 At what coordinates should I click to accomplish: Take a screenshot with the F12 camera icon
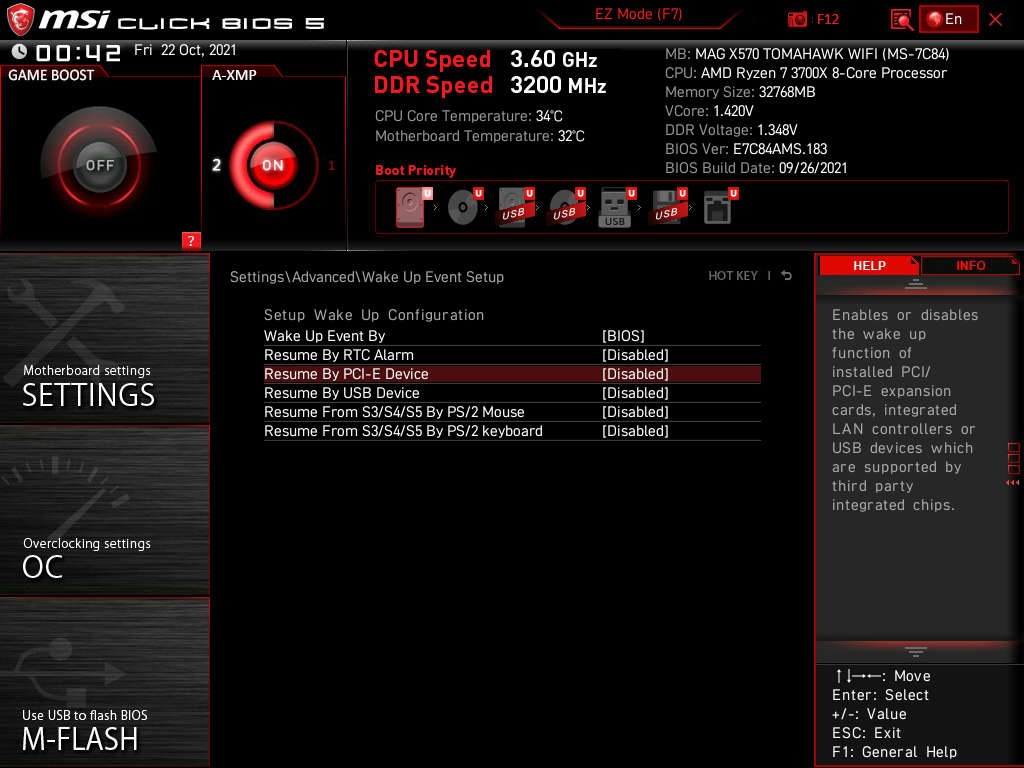797,20
